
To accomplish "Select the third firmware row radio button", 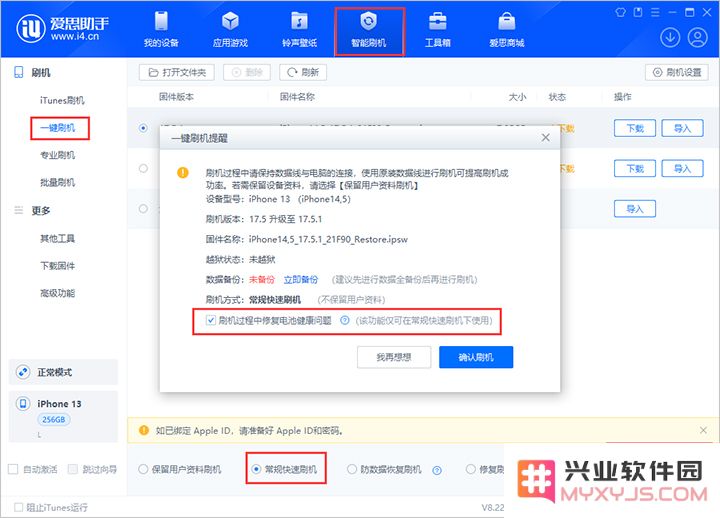I will 143,209.
